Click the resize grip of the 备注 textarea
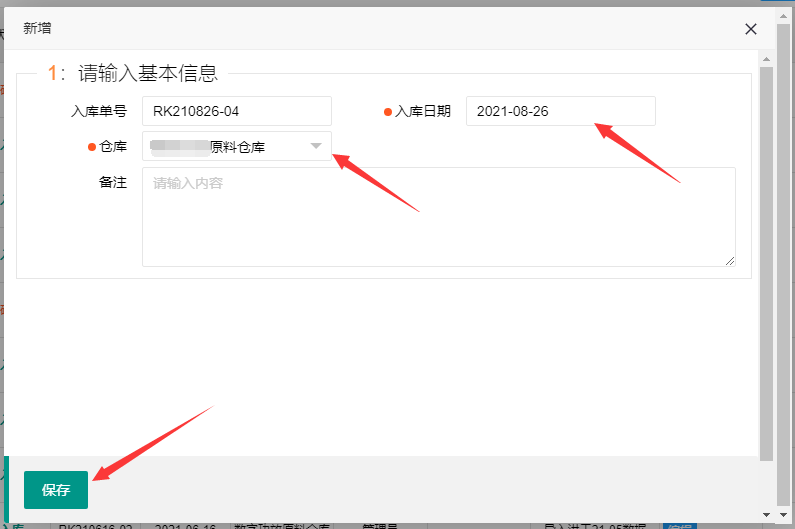 click(729, 260)
